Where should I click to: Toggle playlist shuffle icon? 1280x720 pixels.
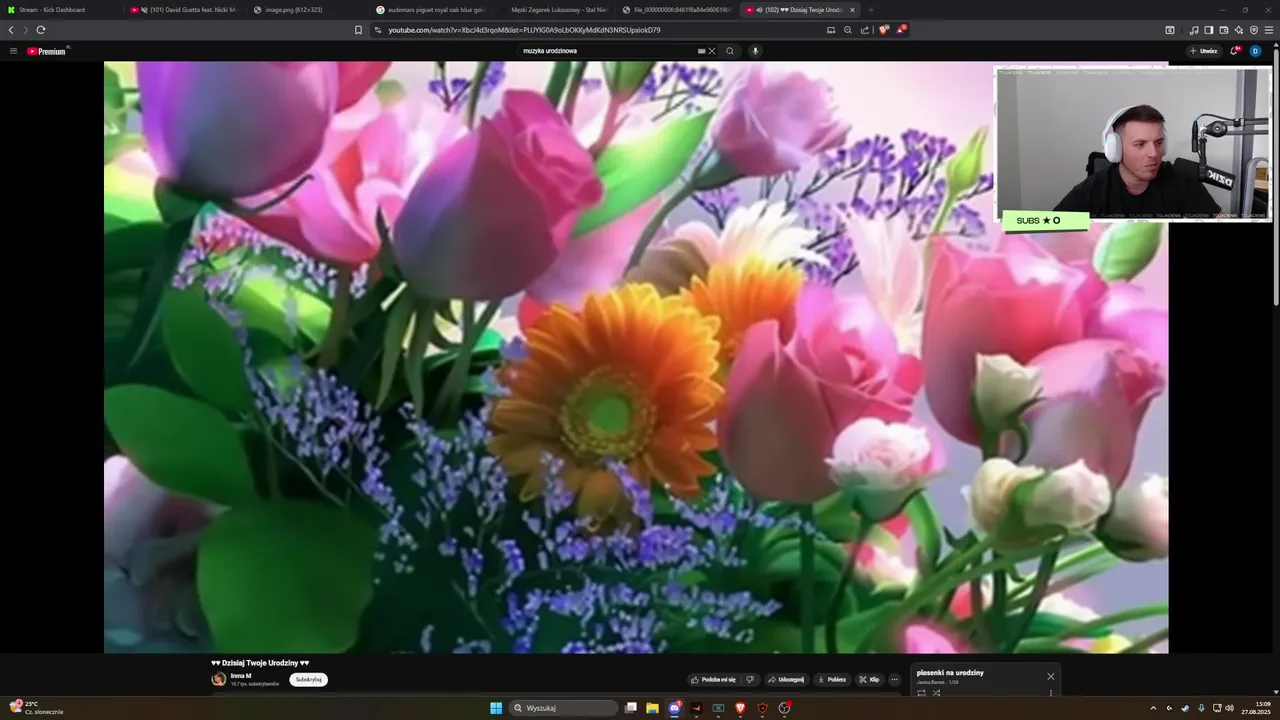pyautogui.click(x=937, y=693)
